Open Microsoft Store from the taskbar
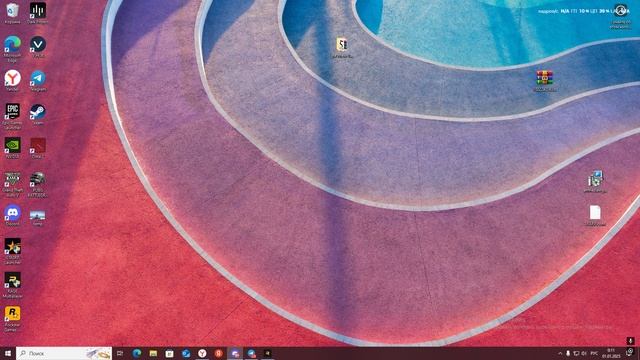 coord(169,353)
